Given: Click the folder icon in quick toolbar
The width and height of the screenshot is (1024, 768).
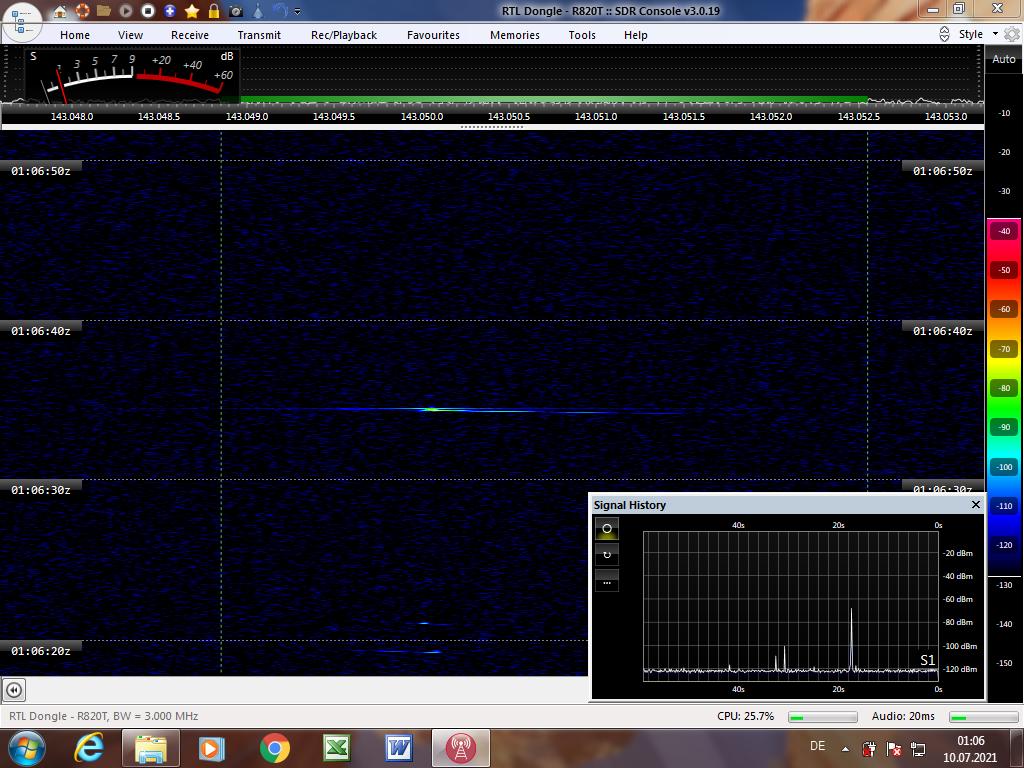Looking at the screenshot, I should coord(104,11).
